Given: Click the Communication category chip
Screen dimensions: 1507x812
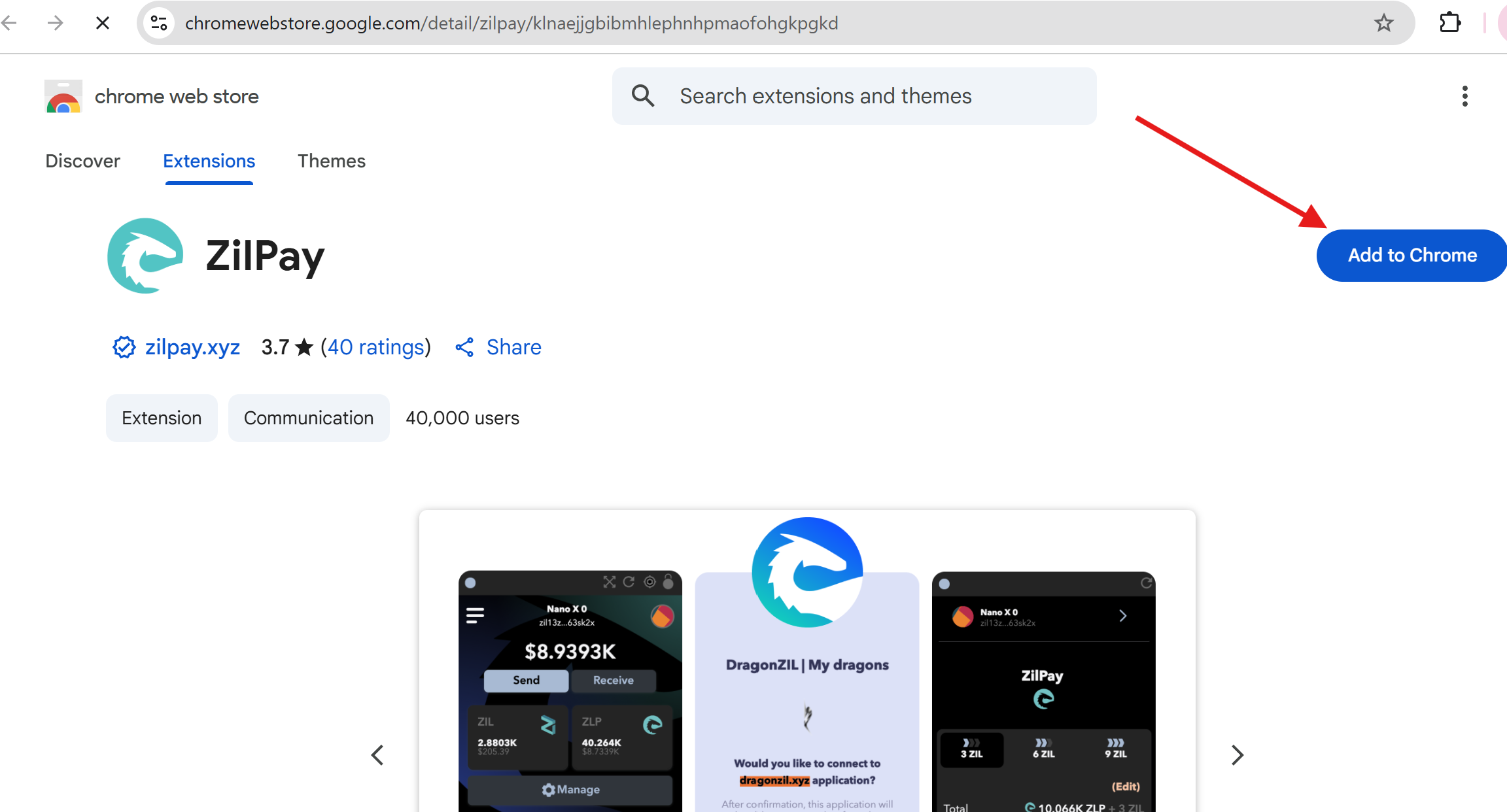Looking at the screenshot, I should [308, 418].
